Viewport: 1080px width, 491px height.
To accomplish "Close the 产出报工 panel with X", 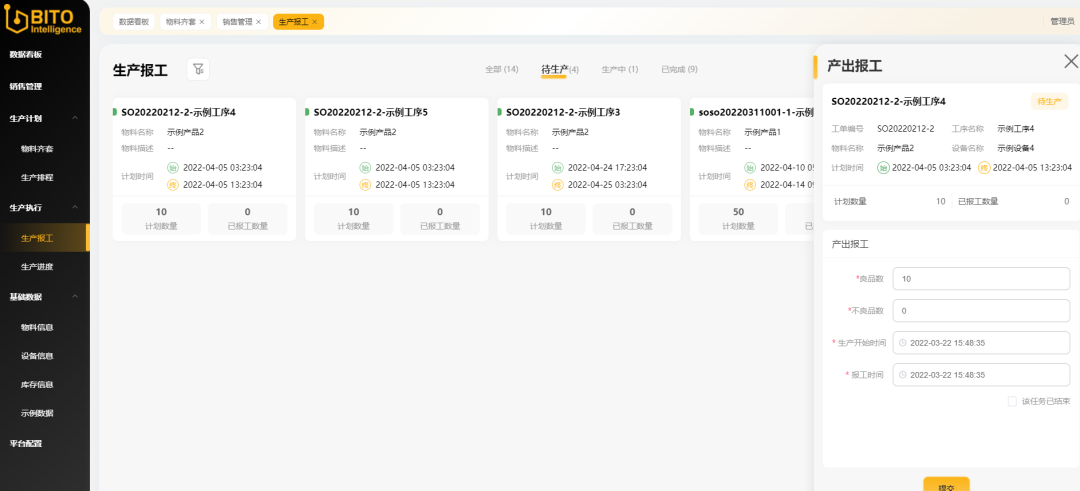I will (1071, 61).
